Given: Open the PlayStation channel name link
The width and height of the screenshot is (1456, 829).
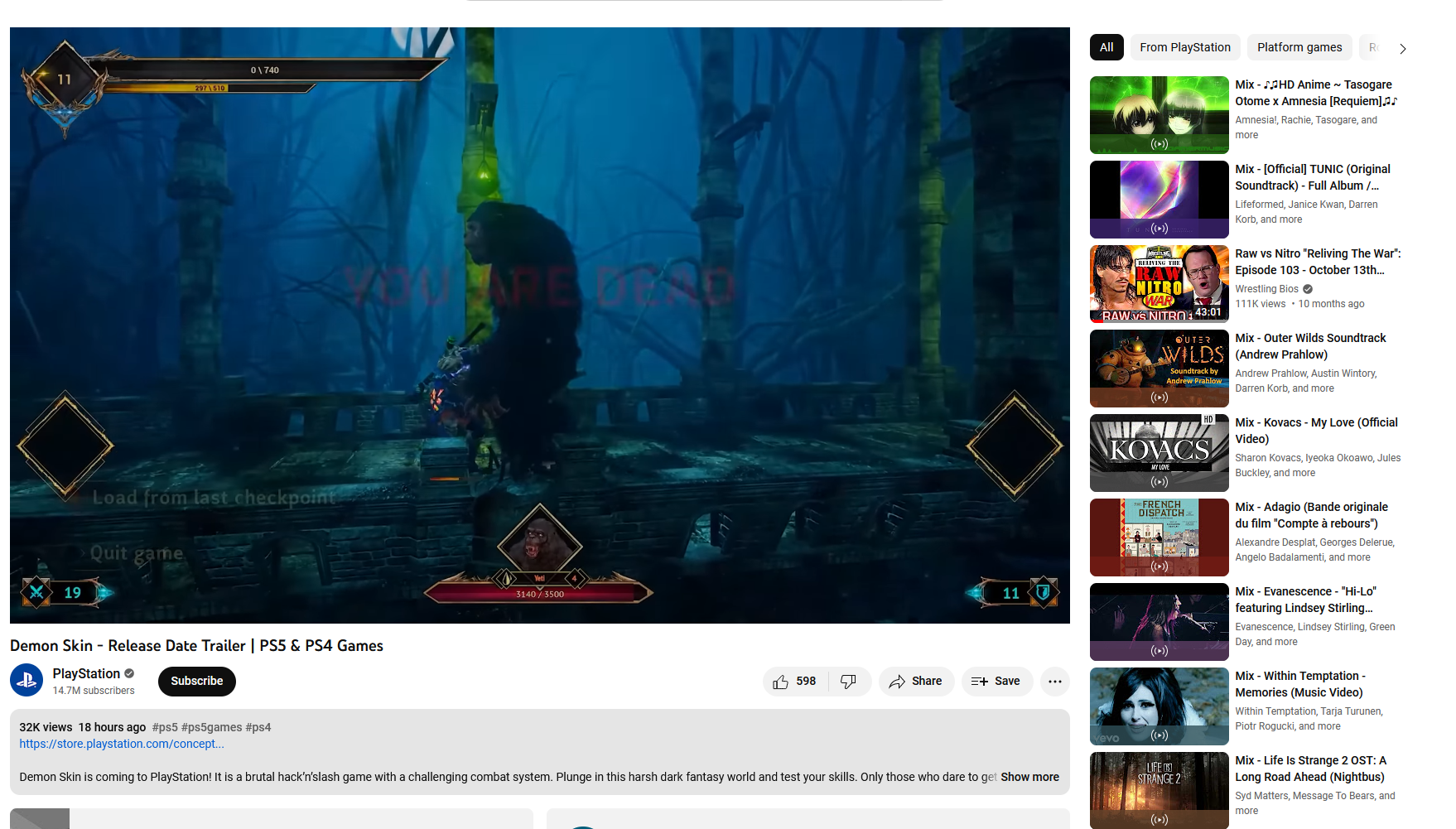Looking at the screenshot, I should (86, 673).
